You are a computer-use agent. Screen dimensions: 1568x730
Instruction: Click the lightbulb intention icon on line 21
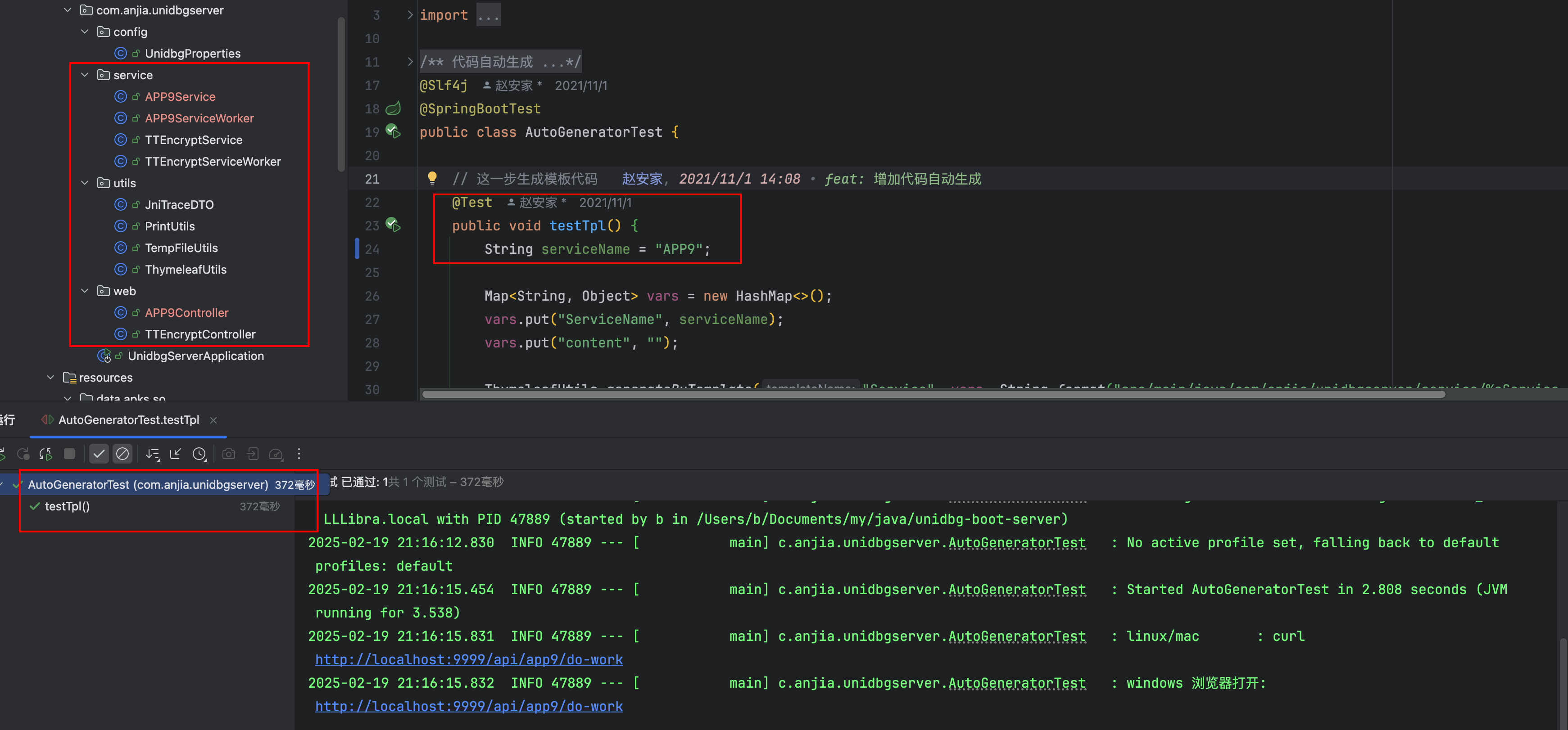(431, 178)
